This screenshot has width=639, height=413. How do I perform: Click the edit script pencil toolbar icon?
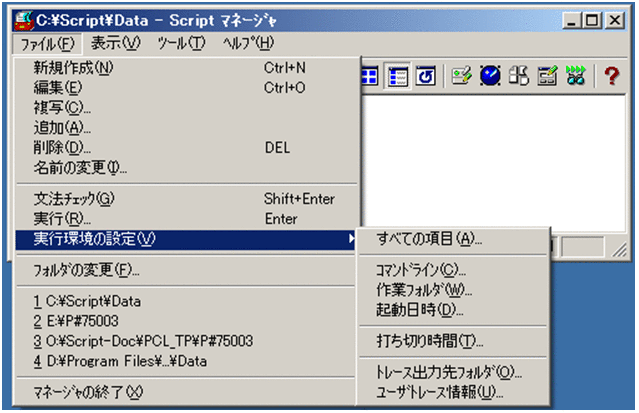461,76
